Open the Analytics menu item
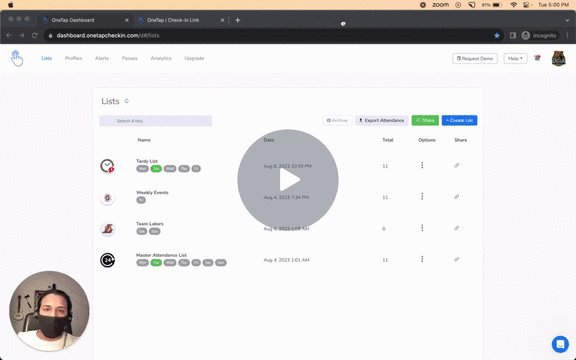Screen dimensions: 576x360 point(161,58)
